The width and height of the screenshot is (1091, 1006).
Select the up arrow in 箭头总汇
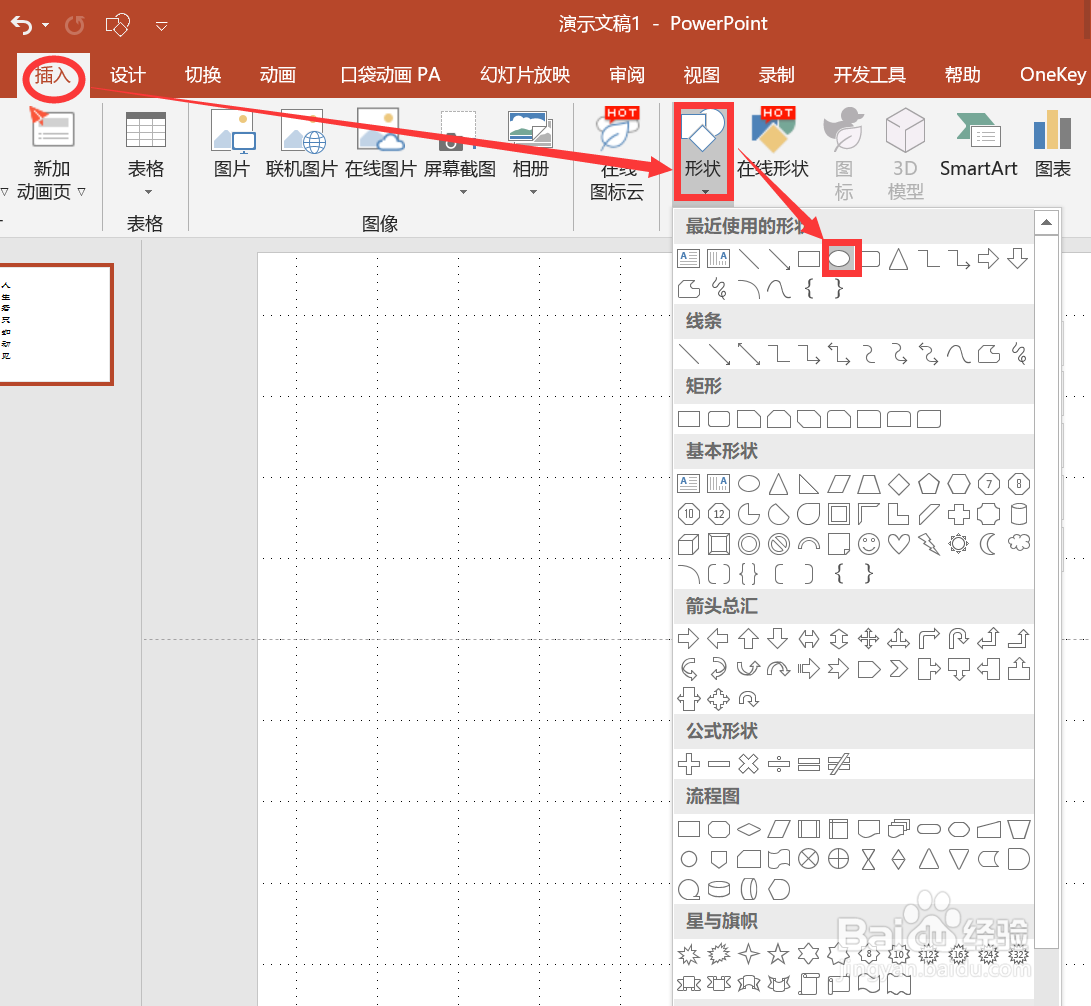[x=749, y=638]
